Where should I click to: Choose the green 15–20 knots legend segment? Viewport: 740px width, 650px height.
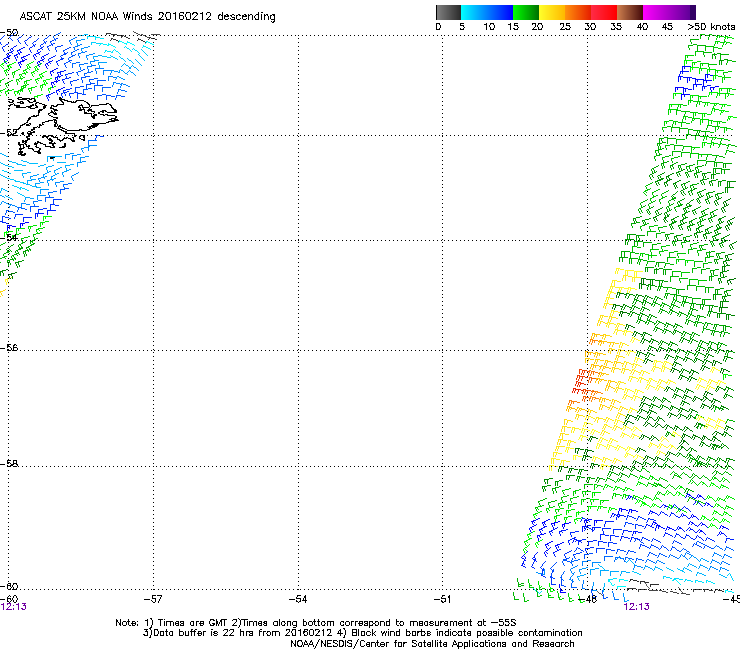pyautogui.click(x=526, y=12)
